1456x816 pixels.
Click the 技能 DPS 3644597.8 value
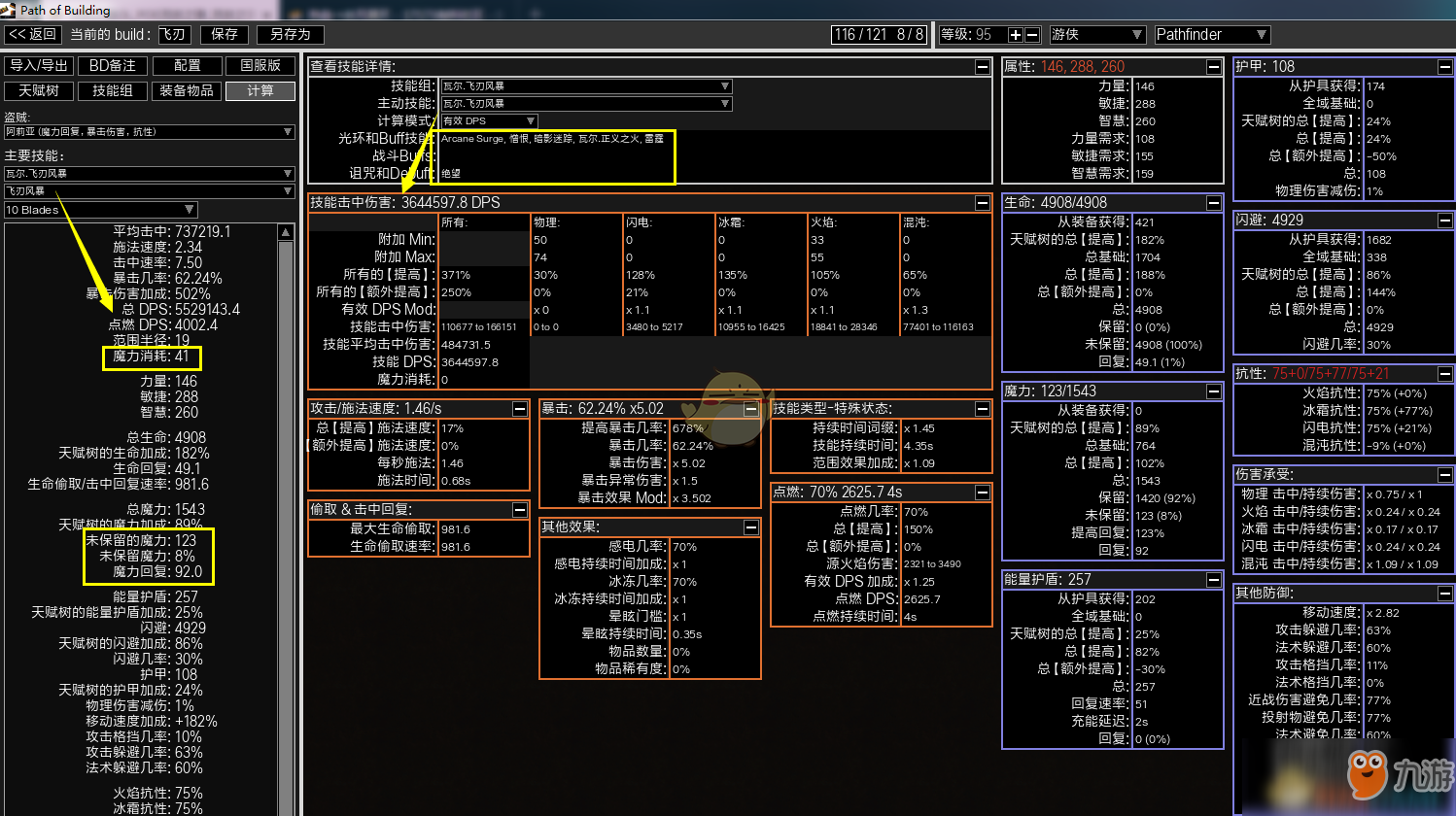tap(469, 362)
